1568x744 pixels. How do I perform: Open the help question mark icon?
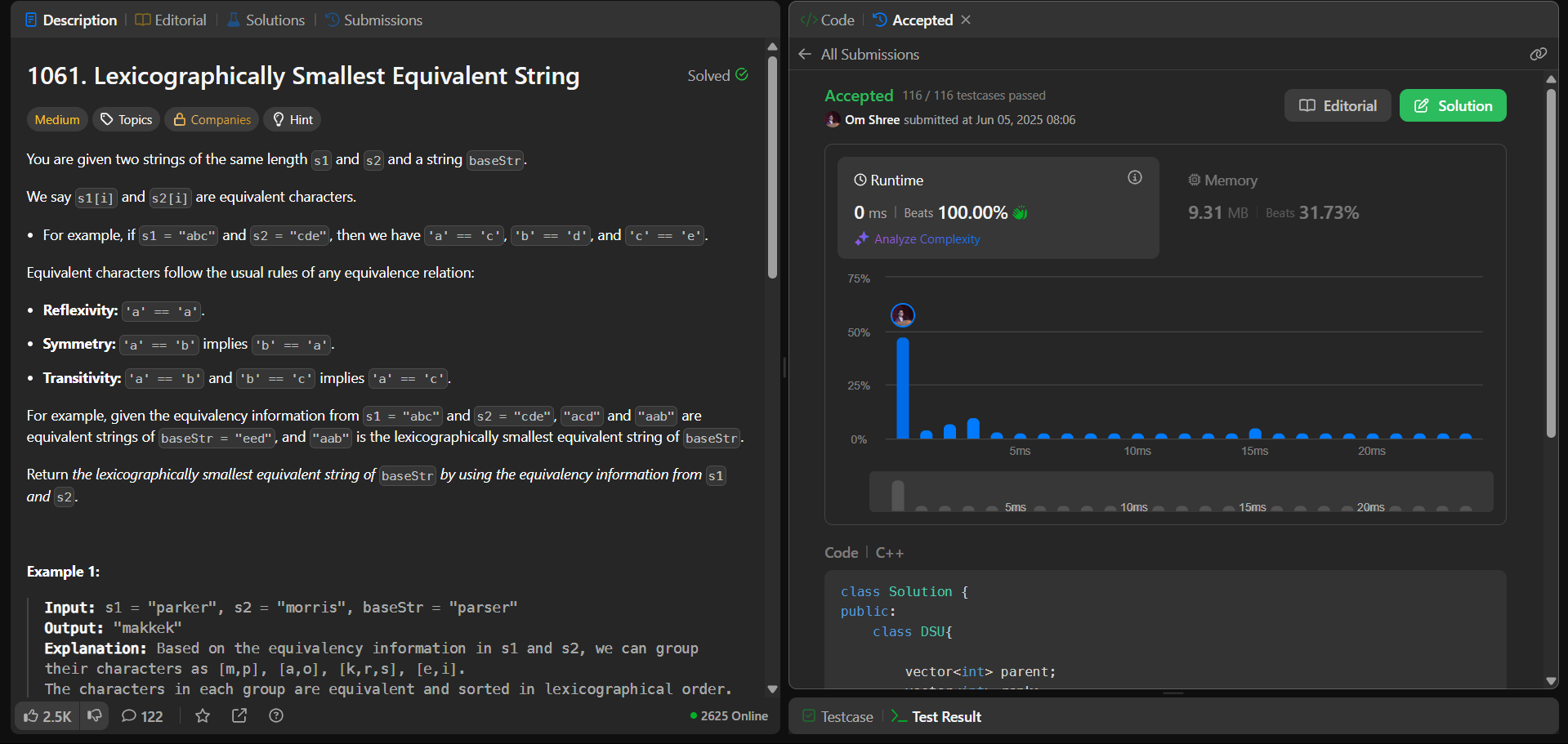click(x=276, y=716)
